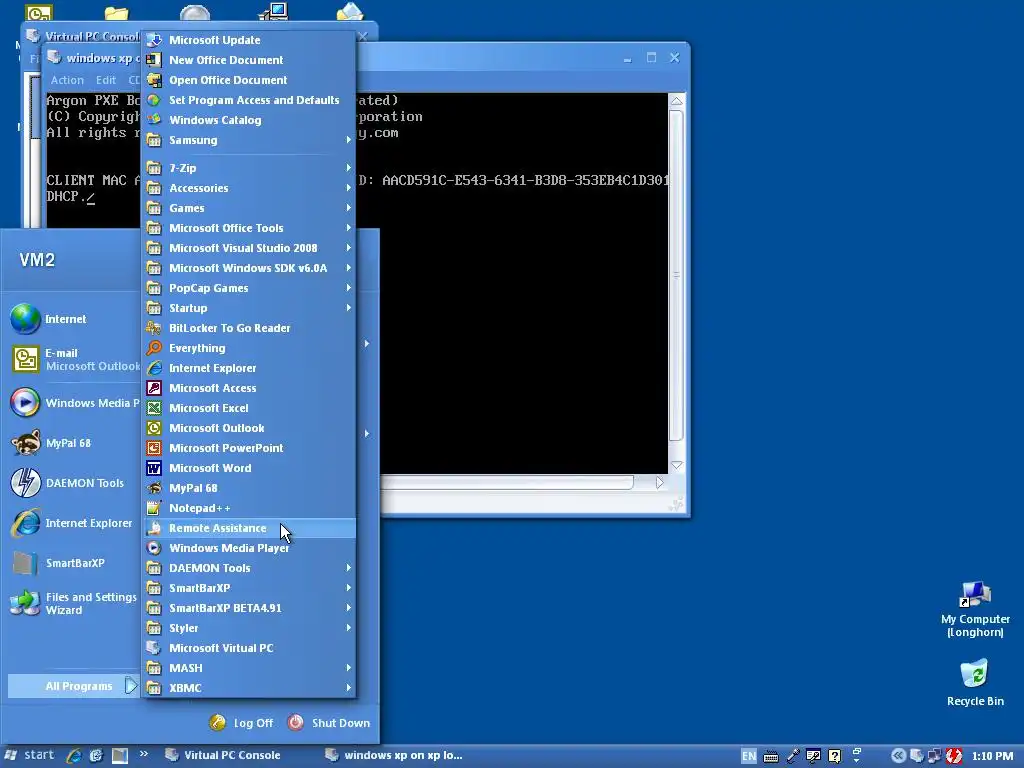Open Set Program Access and Defaults
Image resolution: width=1024 pixels, height=768 pixels.
pyautogui.click(x=249, y=100)
